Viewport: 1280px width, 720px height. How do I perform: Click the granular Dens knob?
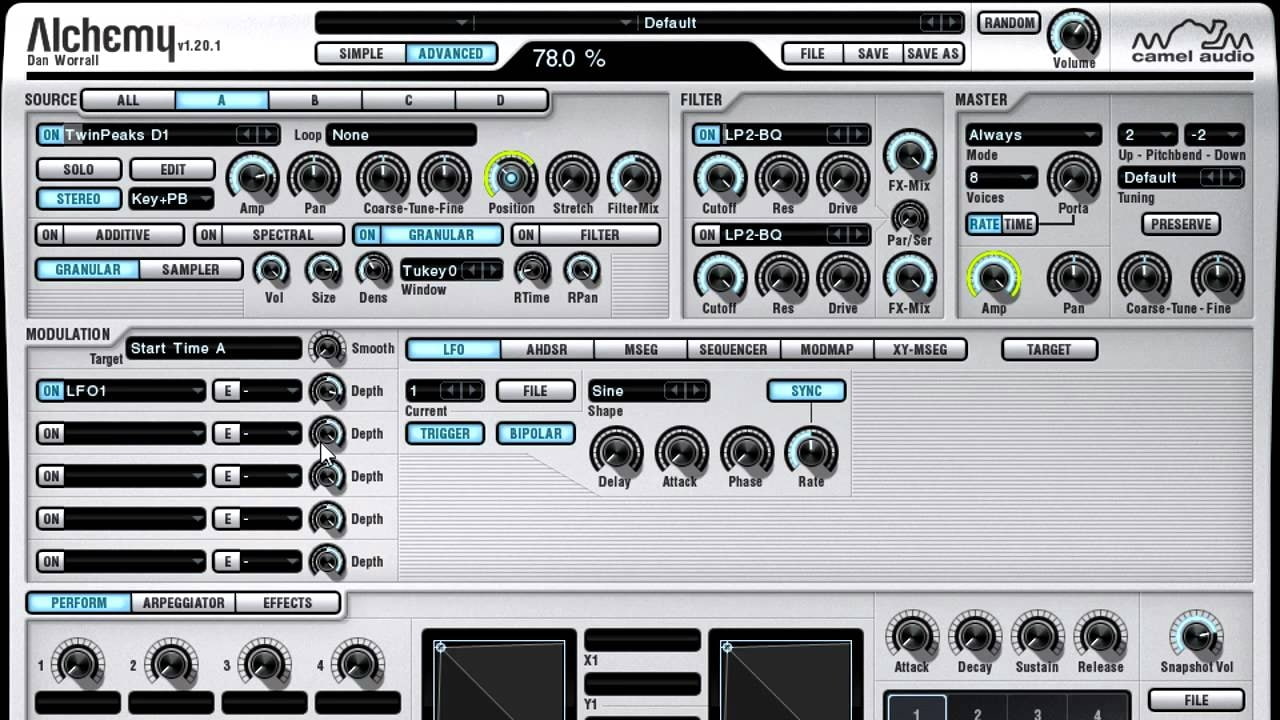373,269
